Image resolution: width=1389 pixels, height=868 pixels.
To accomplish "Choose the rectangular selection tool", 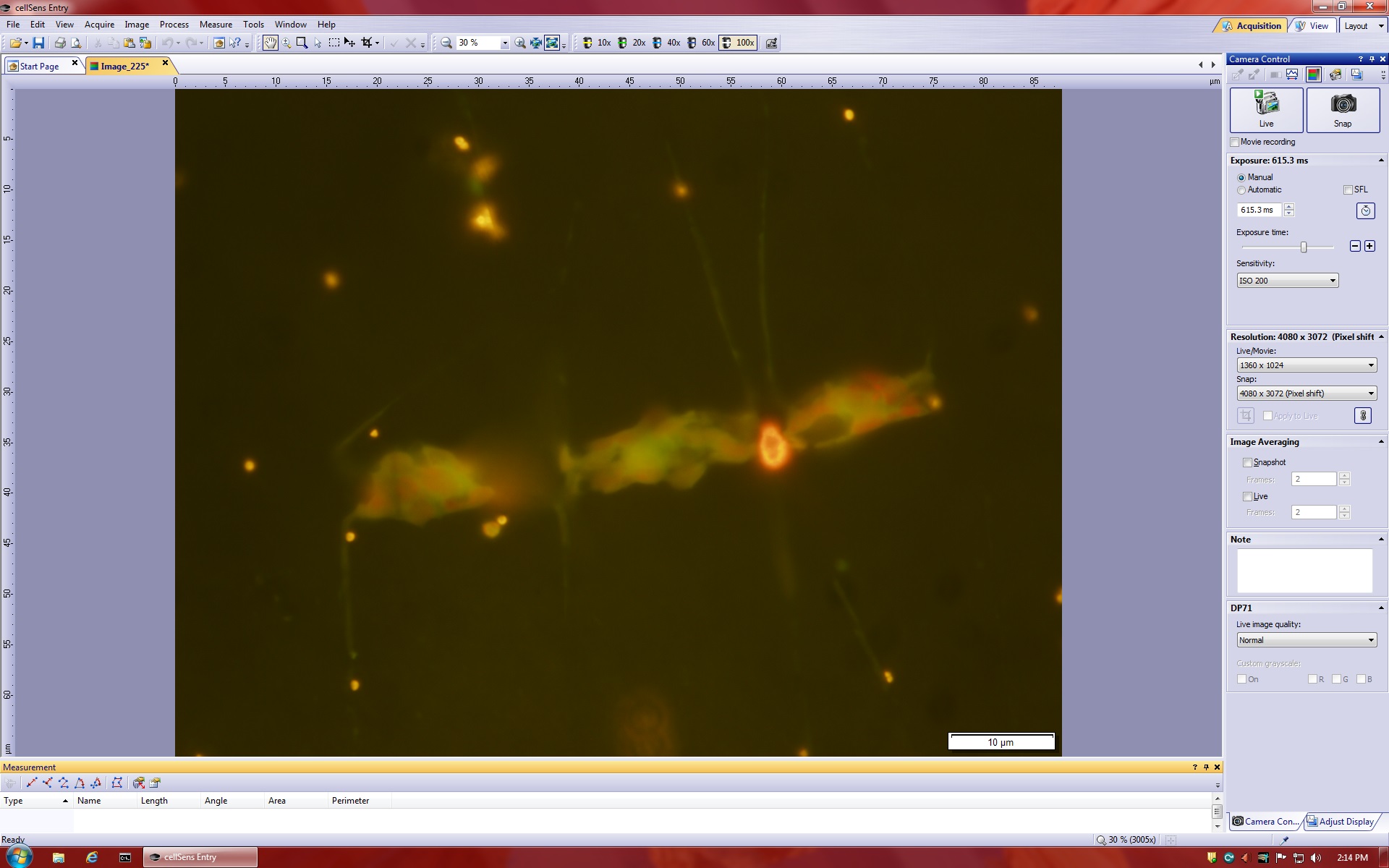I will pyautogui.click(x=334, y=43).
